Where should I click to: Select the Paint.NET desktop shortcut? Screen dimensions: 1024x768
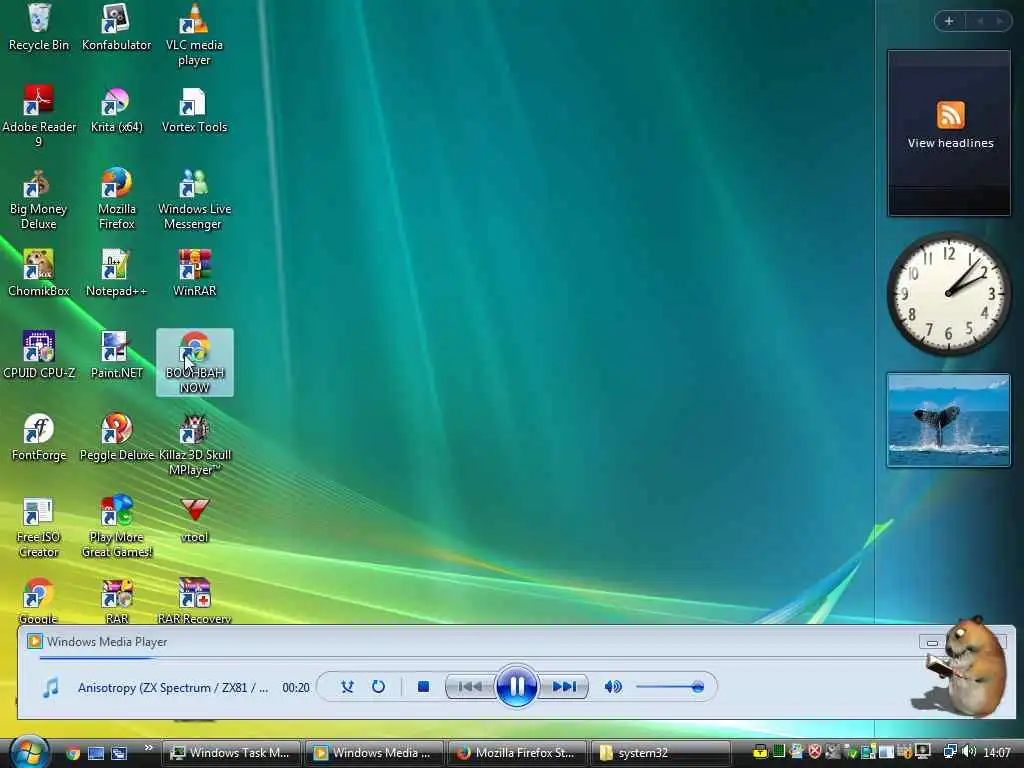[116, 355]
